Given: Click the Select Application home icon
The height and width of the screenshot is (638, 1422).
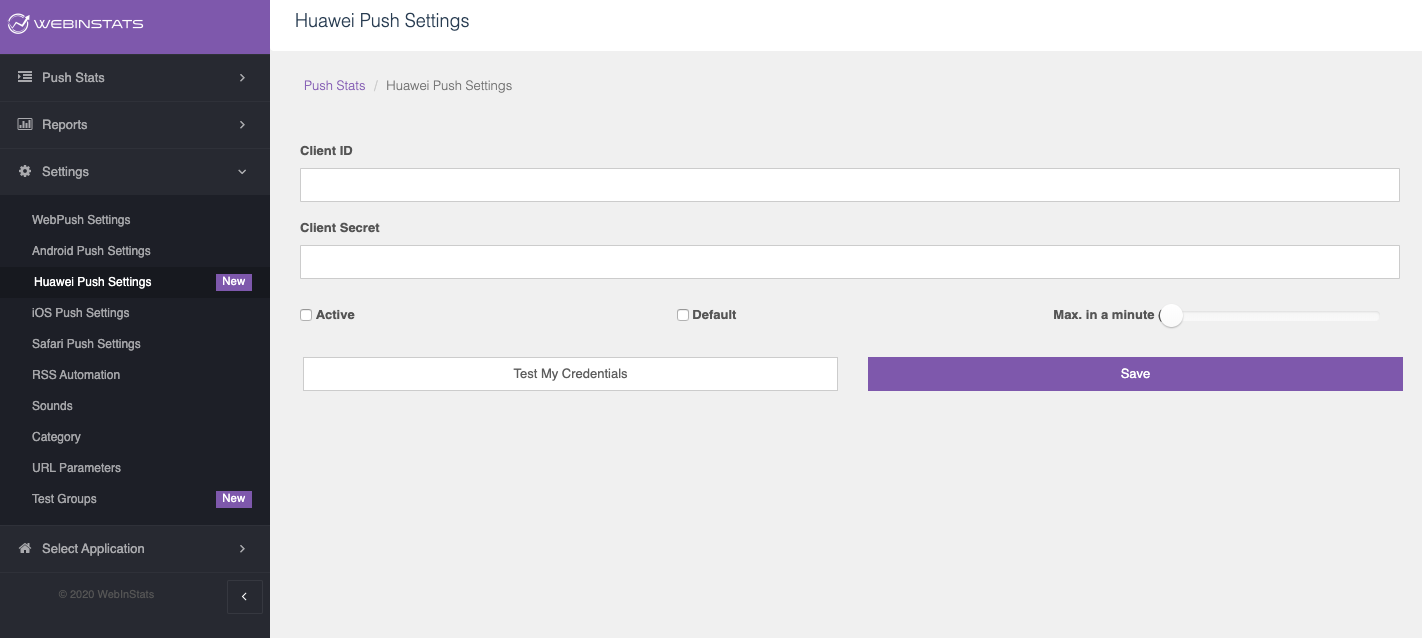Looking at the screenshot, I should tap(25, 548).
